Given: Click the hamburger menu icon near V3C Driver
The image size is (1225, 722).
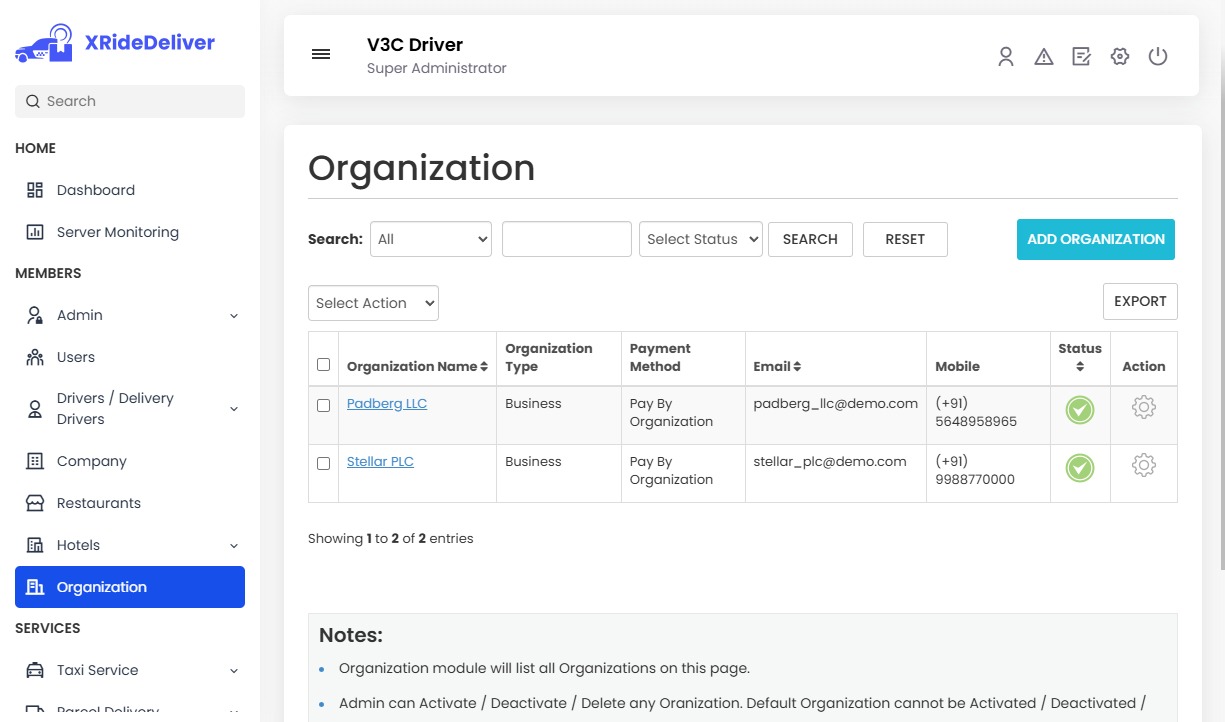Looking at the screenshot, I should coord(320,54).
